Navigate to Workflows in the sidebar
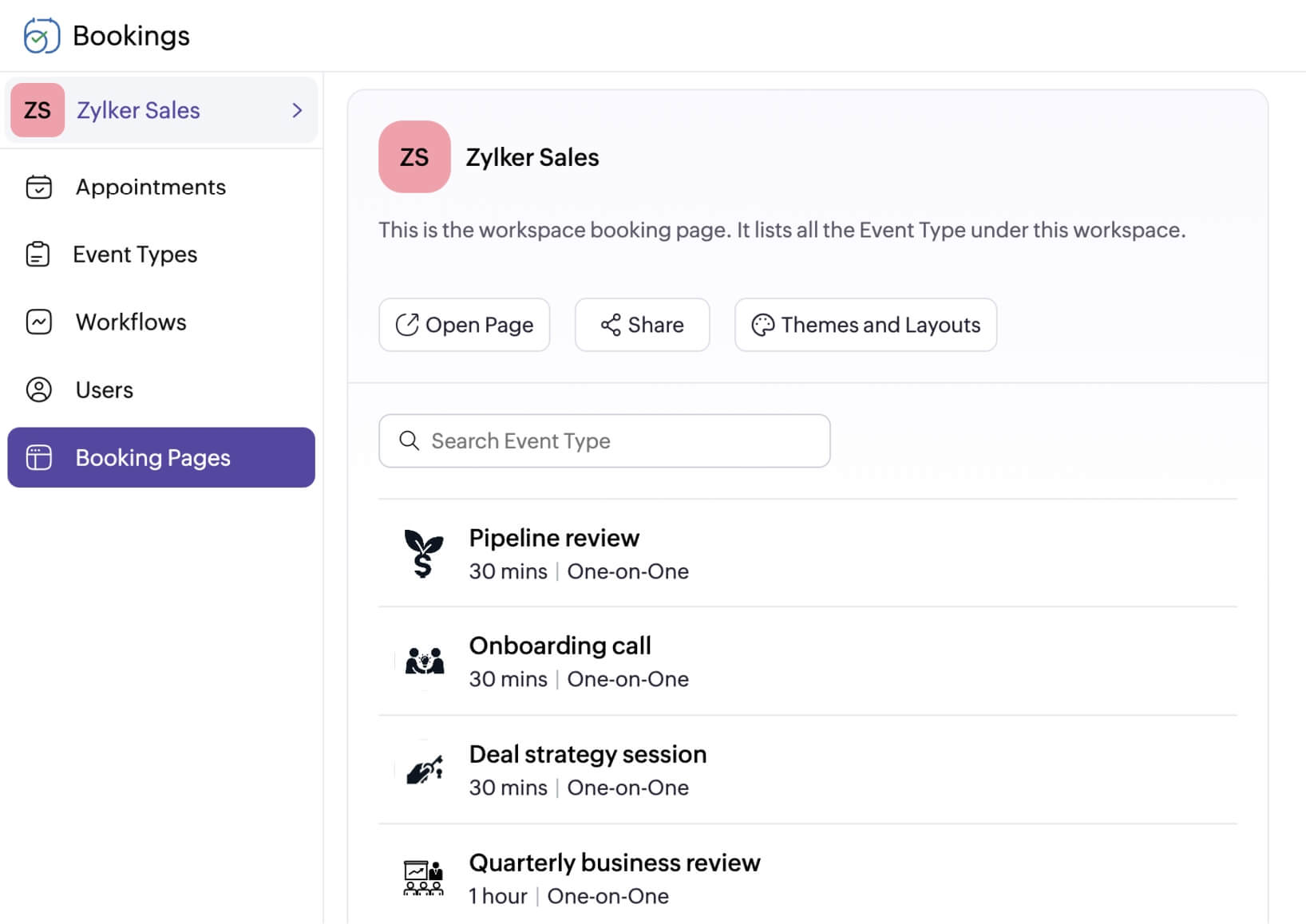The width and height of the screenshot is (1306, 924). tap(131, 322)
